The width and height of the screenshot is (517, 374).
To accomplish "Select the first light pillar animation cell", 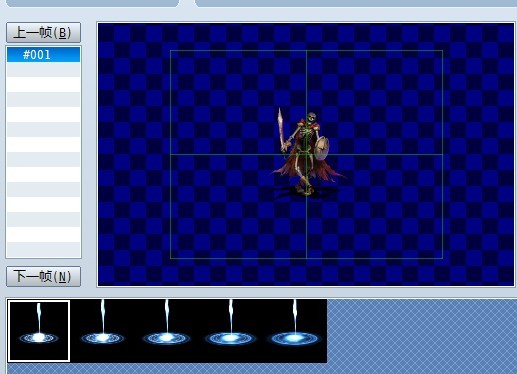I will pos(39,331).
